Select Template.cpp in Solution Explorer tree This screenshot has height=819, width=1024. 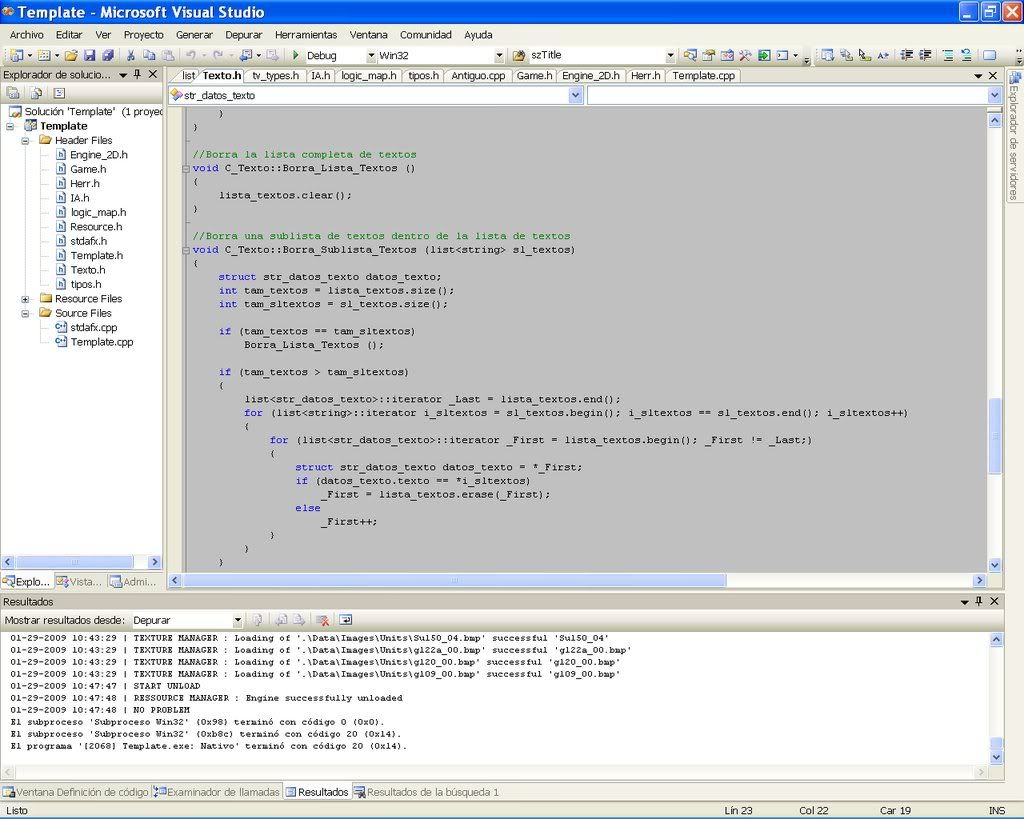tap(102, 342)
